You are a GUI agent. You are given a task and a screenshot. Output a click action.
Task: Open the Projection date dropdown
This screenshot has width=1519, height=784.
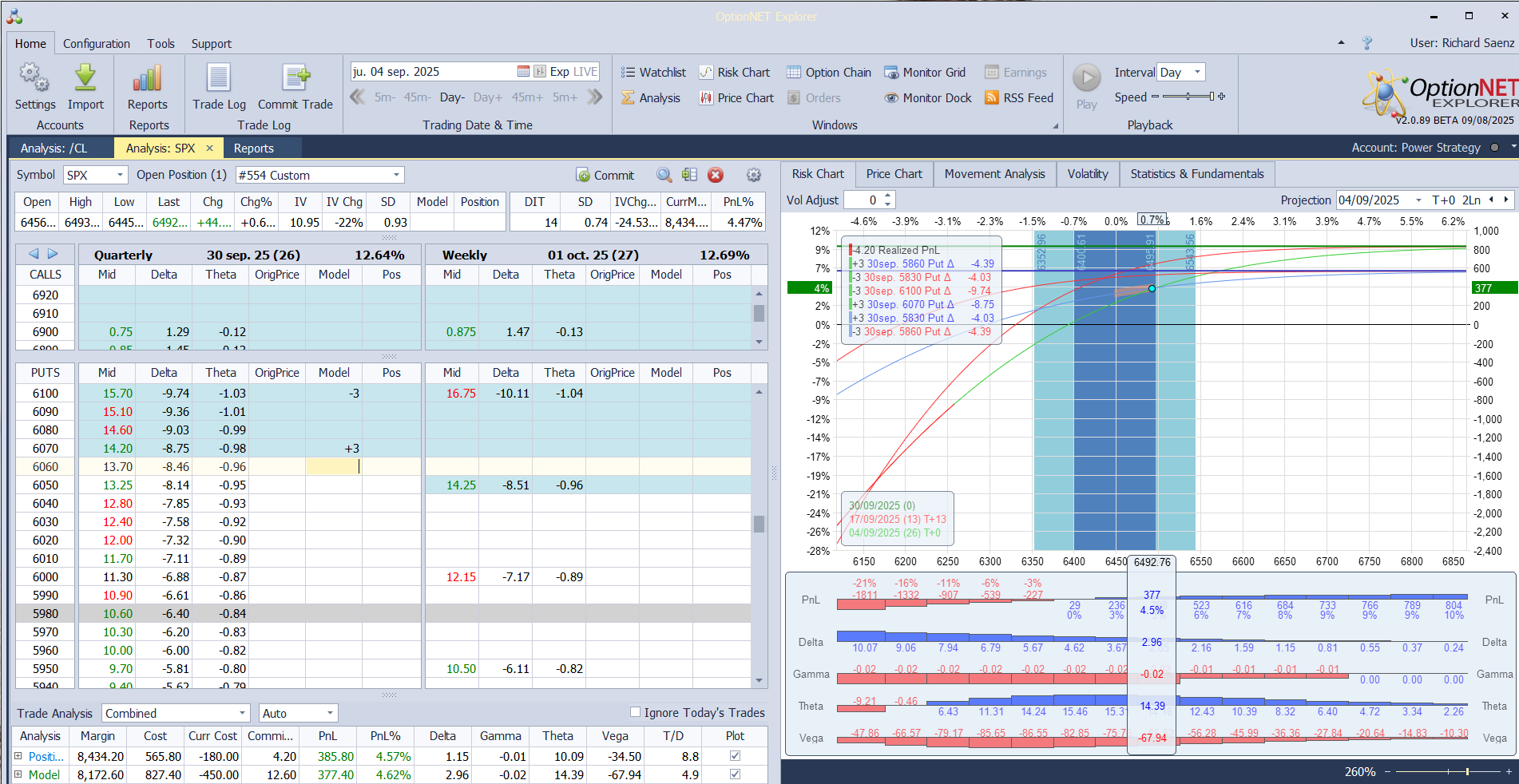1418,200
